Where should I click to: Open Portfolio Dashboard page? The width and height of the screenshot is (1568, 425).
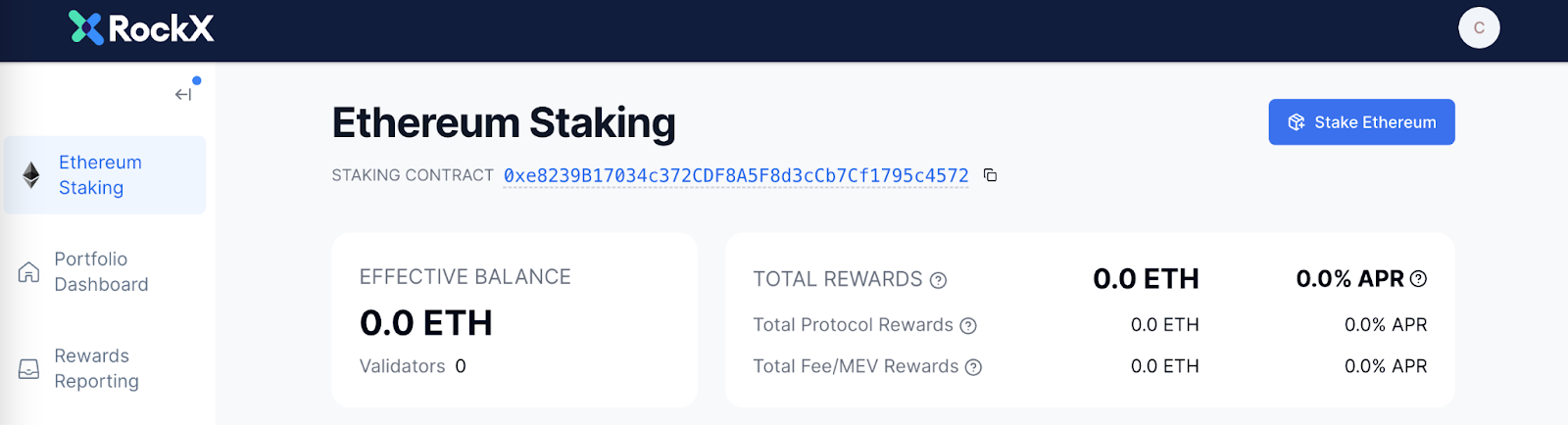tap(101, 272)
